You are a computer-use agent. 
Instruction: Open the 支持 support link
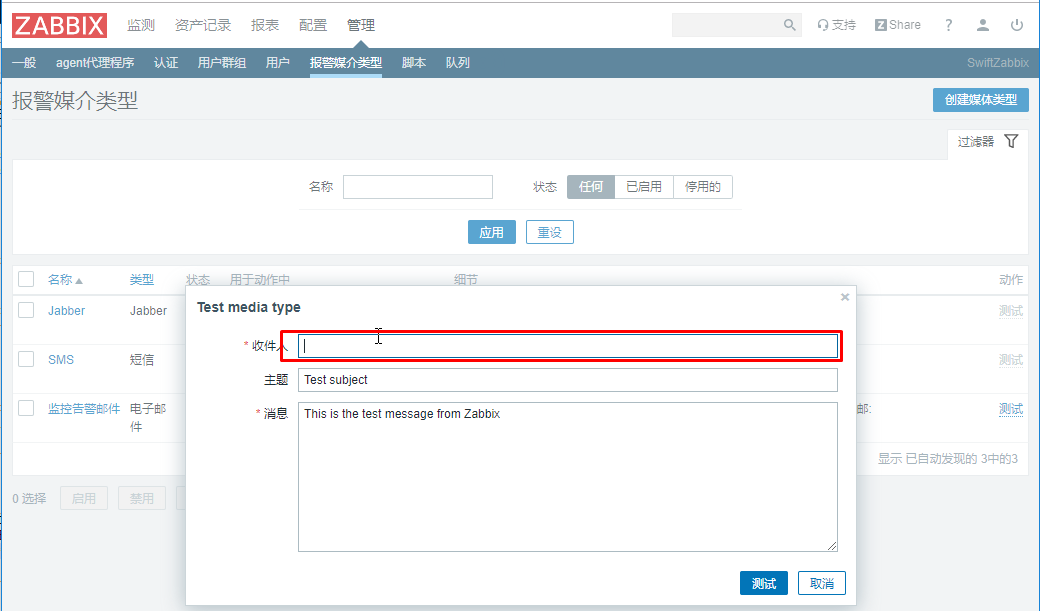point(836,25)
